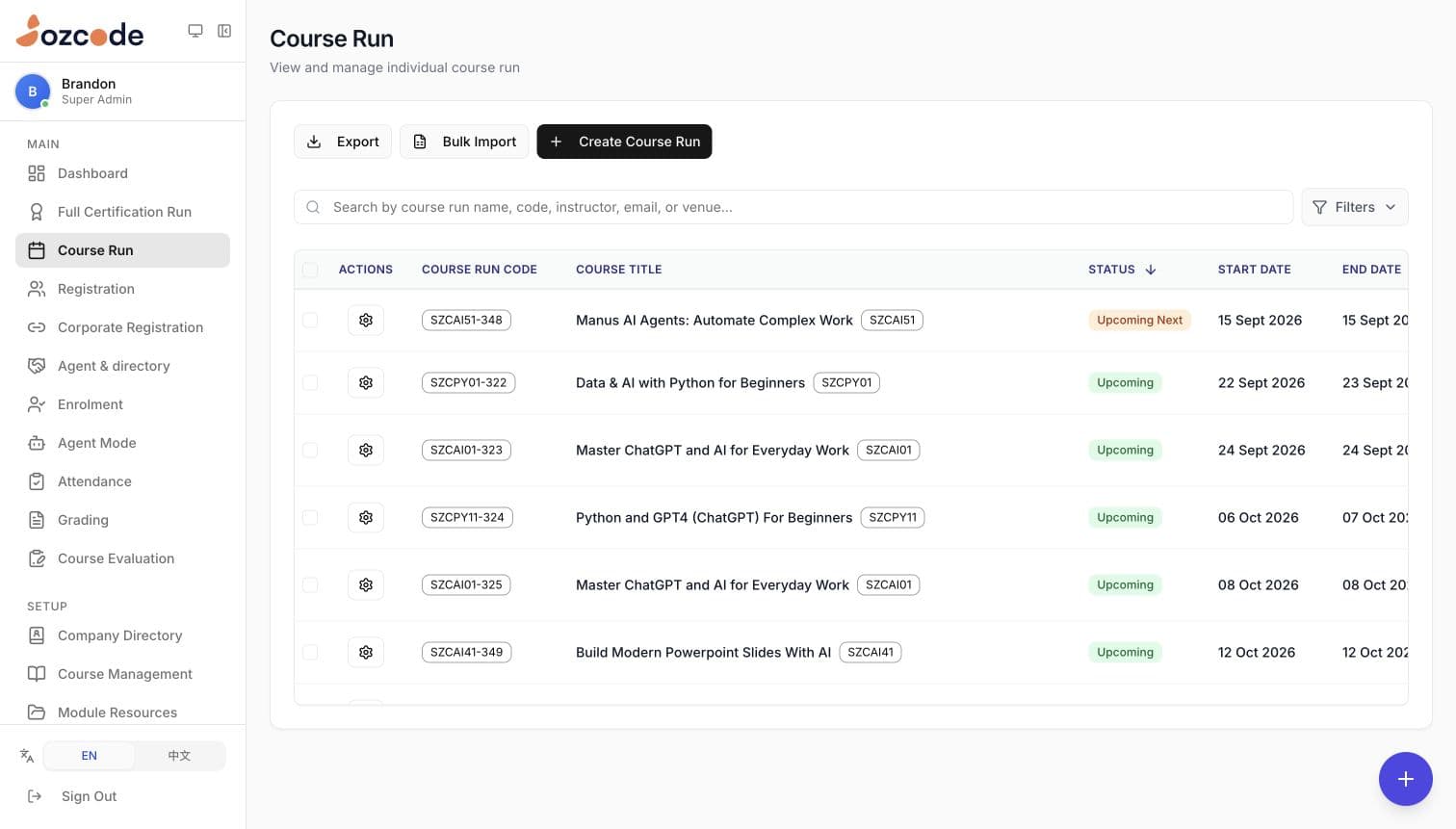The image size is (1456, 829).
Task: Select checkbox for SZCPY01-322 row
Action: (310, 382)
